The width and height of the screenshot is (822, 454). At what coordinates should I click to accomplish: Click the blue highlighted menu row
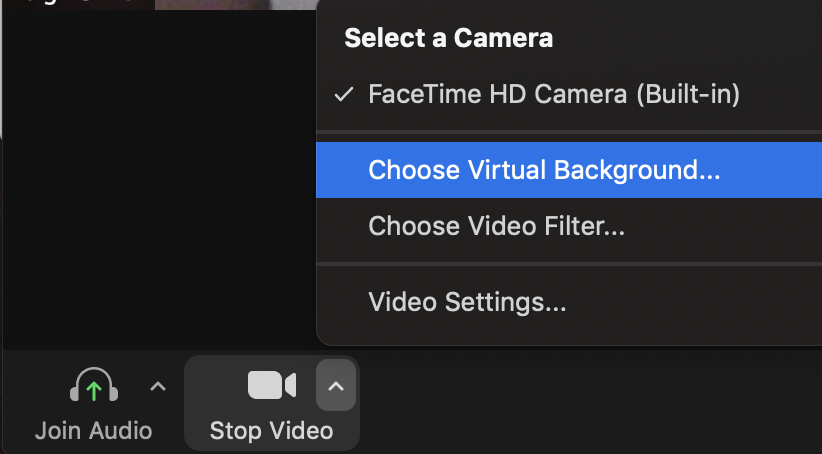point(569,170)
